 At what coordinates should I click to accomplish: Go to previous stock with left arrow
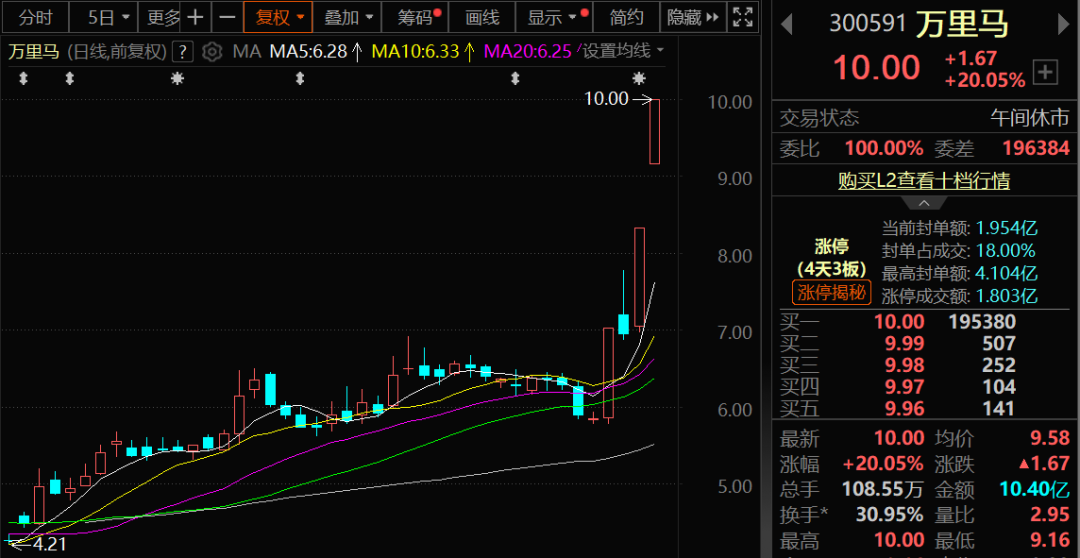click(x=786, y=25)
